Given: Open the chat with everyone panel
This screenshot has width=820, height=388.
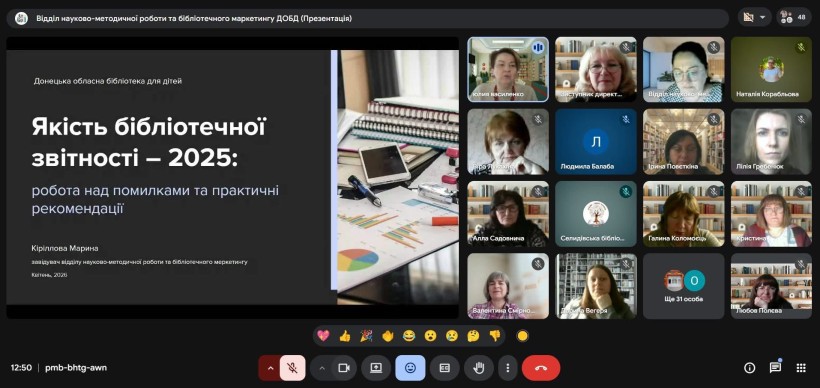Looking at the screenshot, I should coord(776,368).
